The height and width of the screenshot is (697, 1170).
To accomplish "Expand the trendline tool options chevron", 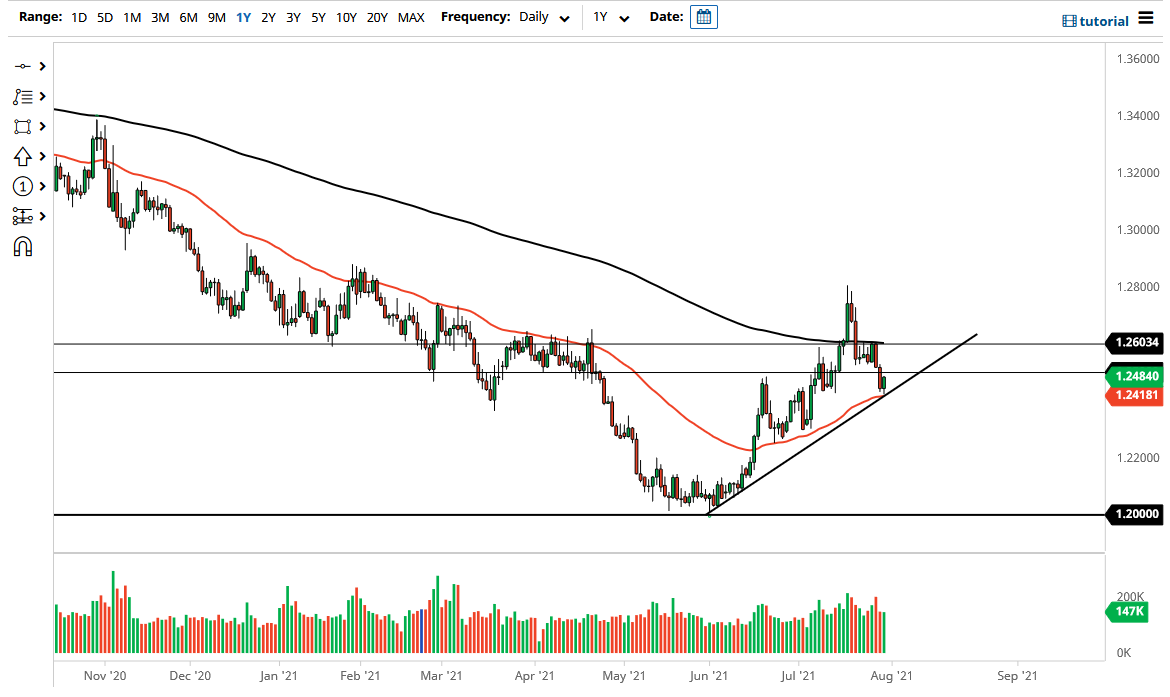I will tap(42, 65).
